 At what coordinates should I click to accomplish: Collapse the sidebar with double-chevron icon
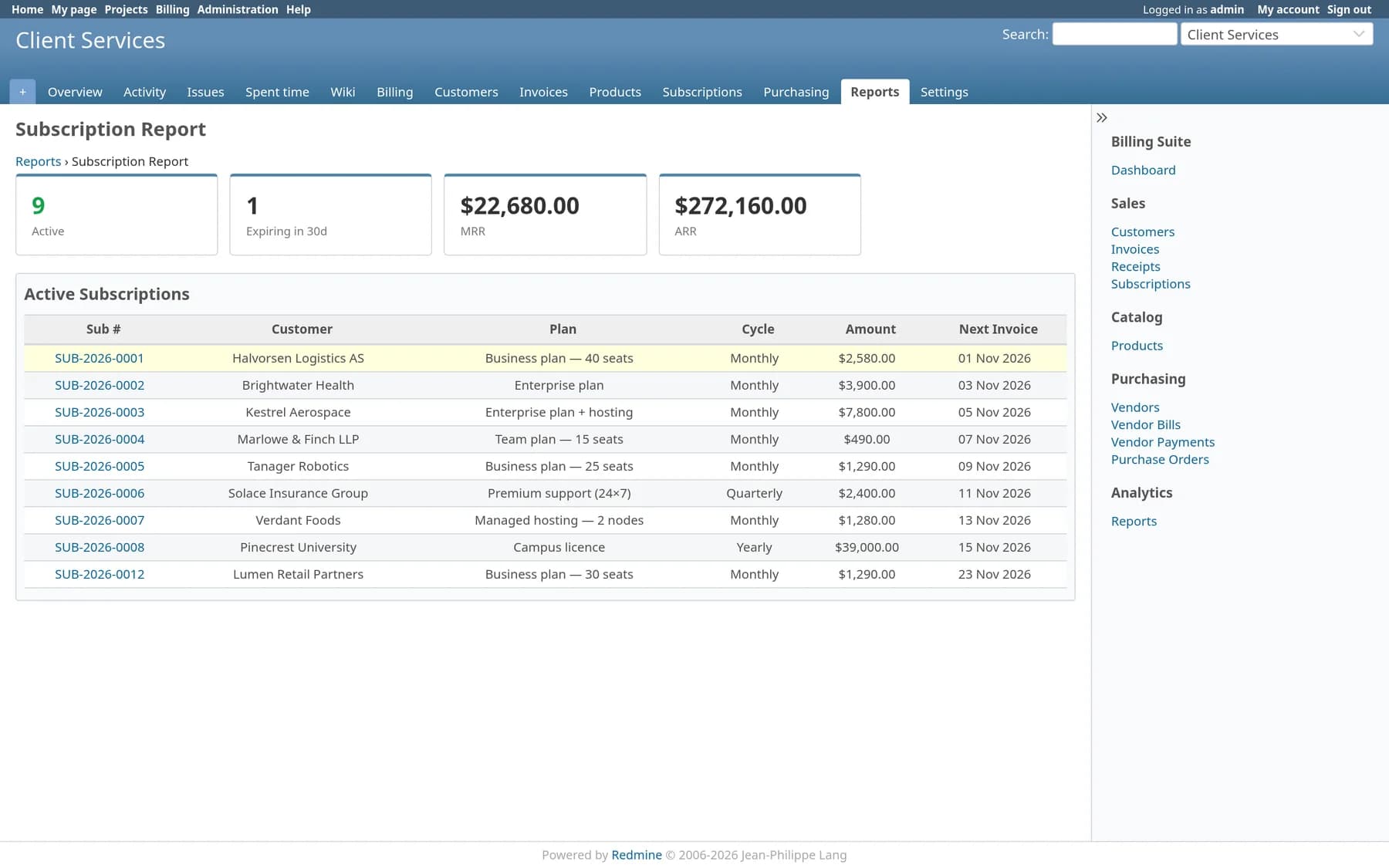(1102, 118)
